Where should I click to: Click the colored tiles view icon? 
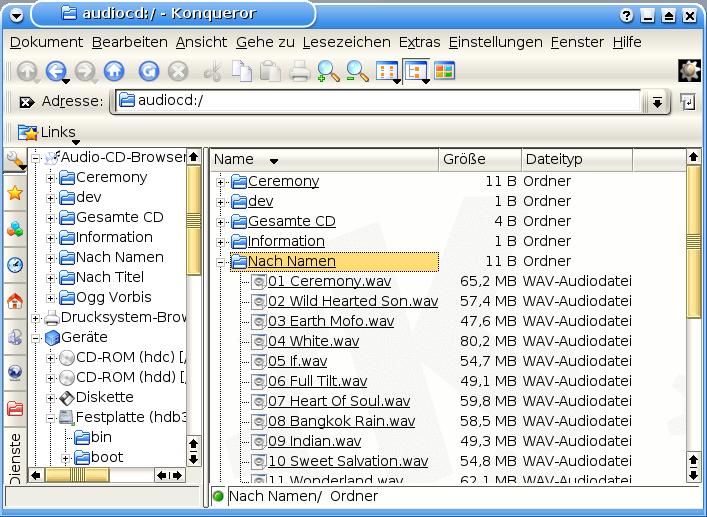click(x=445, y=71)
